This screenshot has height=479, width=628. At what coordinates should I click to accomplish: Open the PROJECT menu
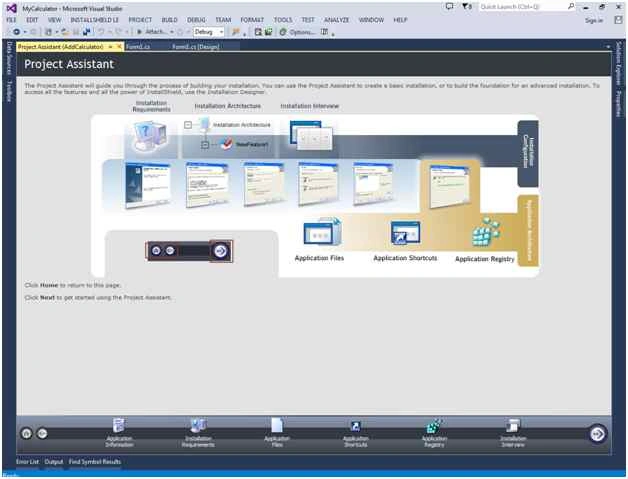pos(140,20)
